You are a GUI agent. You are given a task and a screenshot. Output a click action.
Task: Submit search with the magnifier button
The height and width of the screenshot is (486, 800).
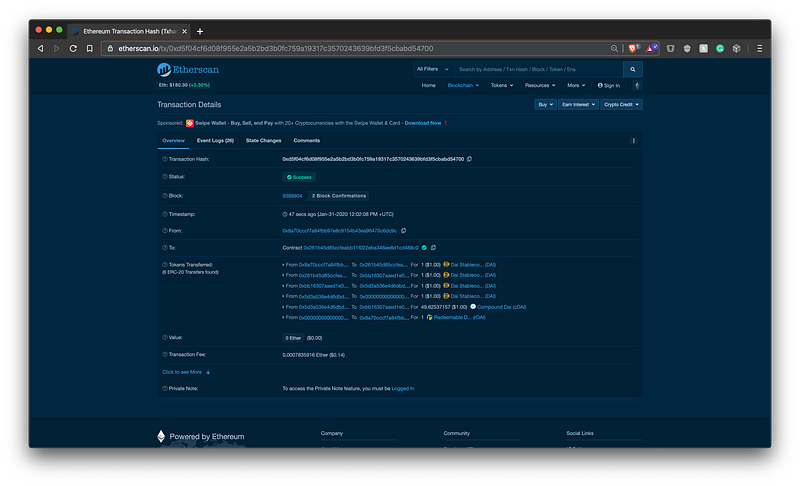pyautogui.click(x=633, y=69)
